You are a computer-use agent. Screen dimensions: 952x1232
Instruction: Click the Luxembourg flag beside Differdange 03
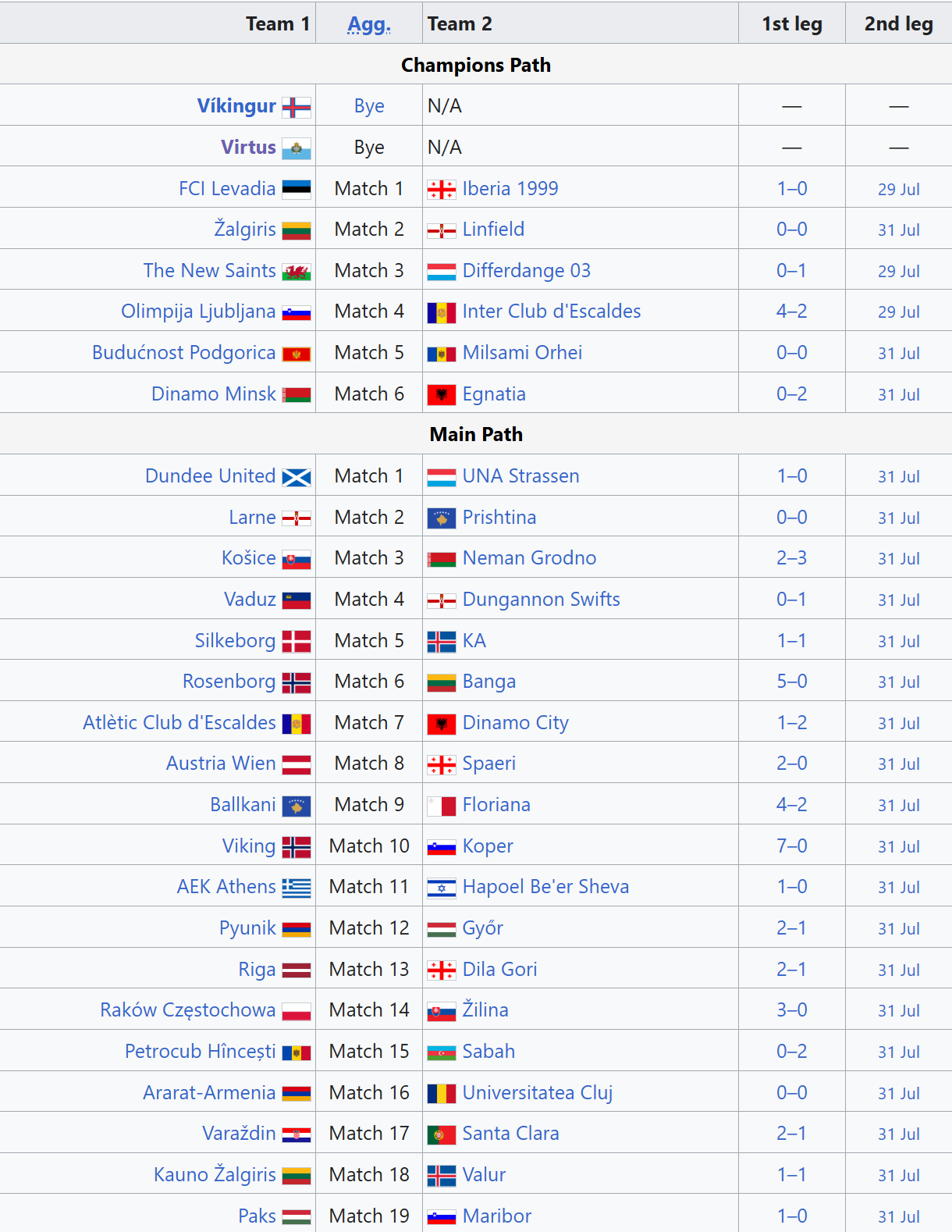point(442,272)
